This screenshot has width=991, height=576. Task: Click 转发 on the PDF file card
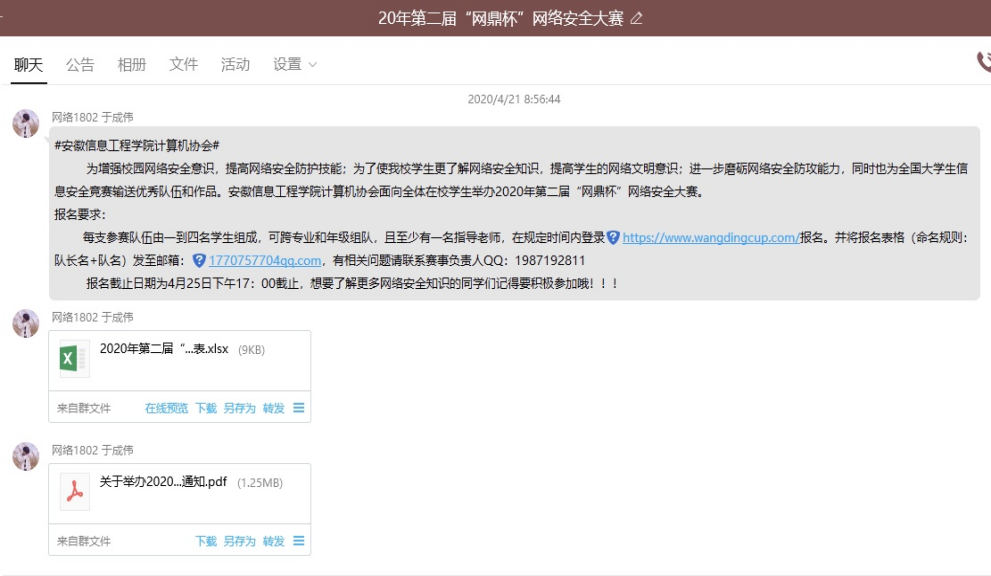[x=273, y=541]
